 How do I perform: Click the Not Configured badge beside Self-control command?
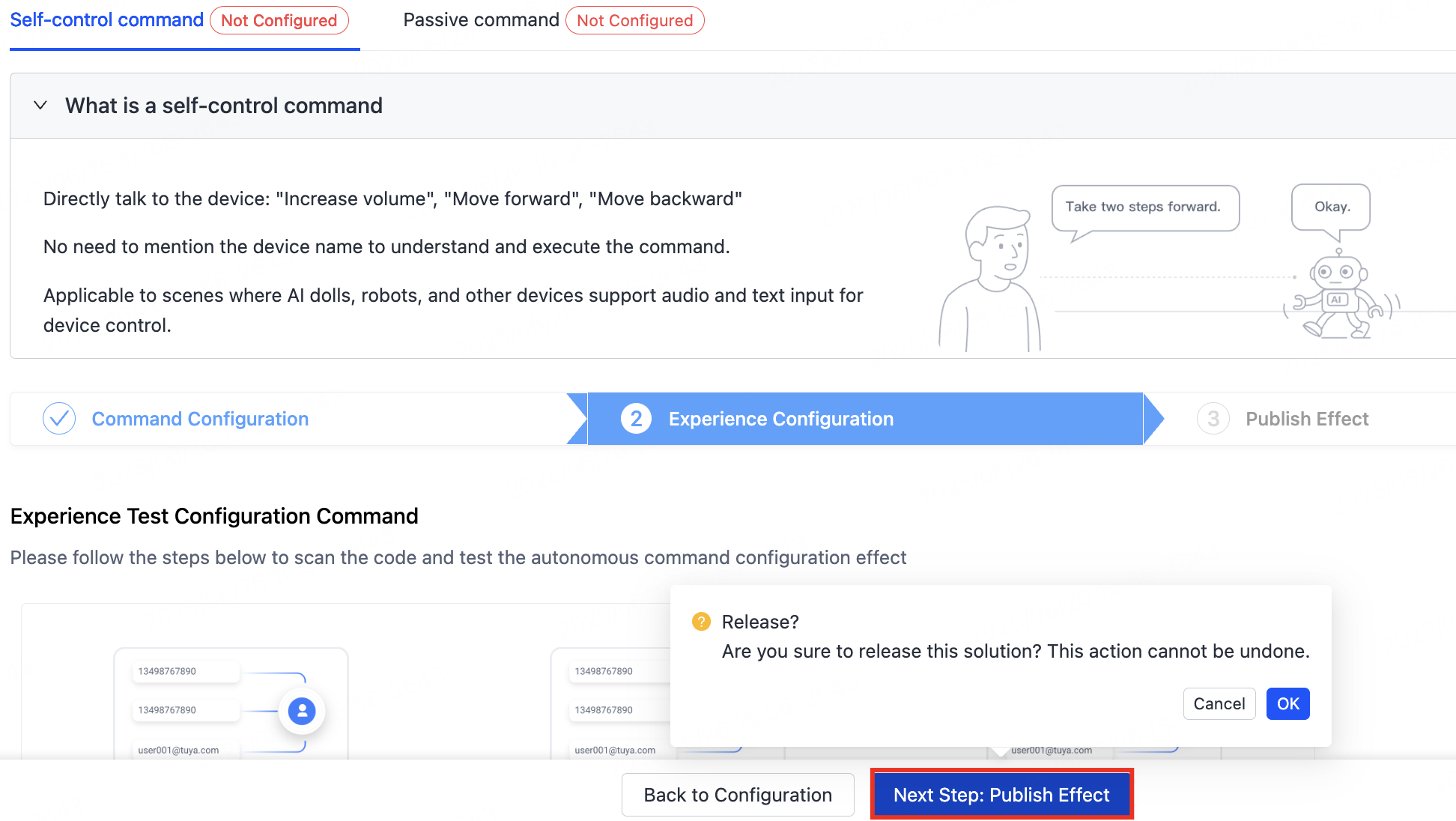(279, 20)
